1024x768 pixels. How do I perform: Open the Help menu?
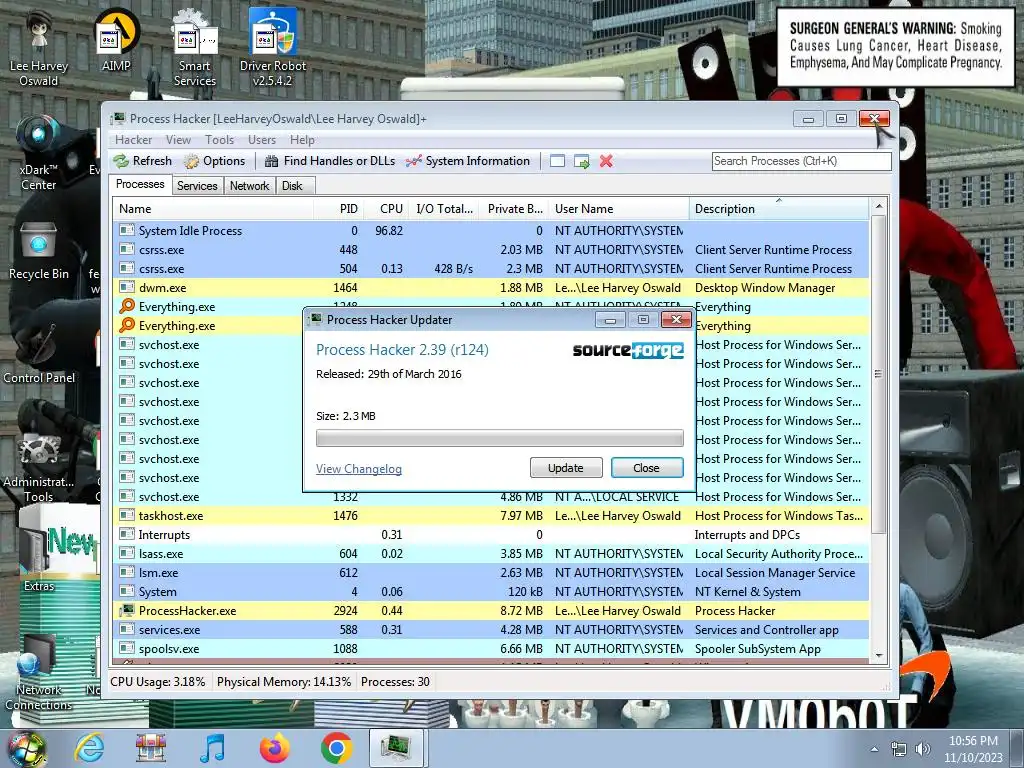pos(302,140)
